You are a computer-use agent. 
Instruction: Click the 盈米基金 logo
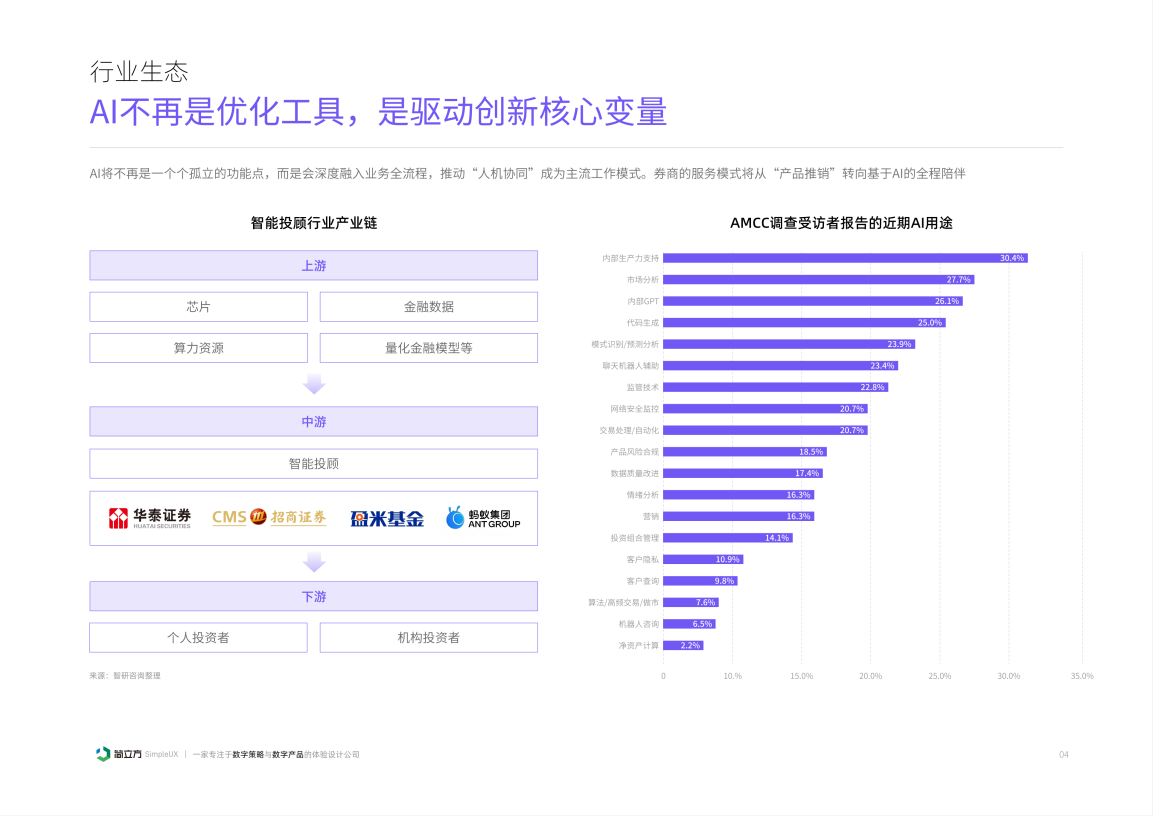coord(387,518)
